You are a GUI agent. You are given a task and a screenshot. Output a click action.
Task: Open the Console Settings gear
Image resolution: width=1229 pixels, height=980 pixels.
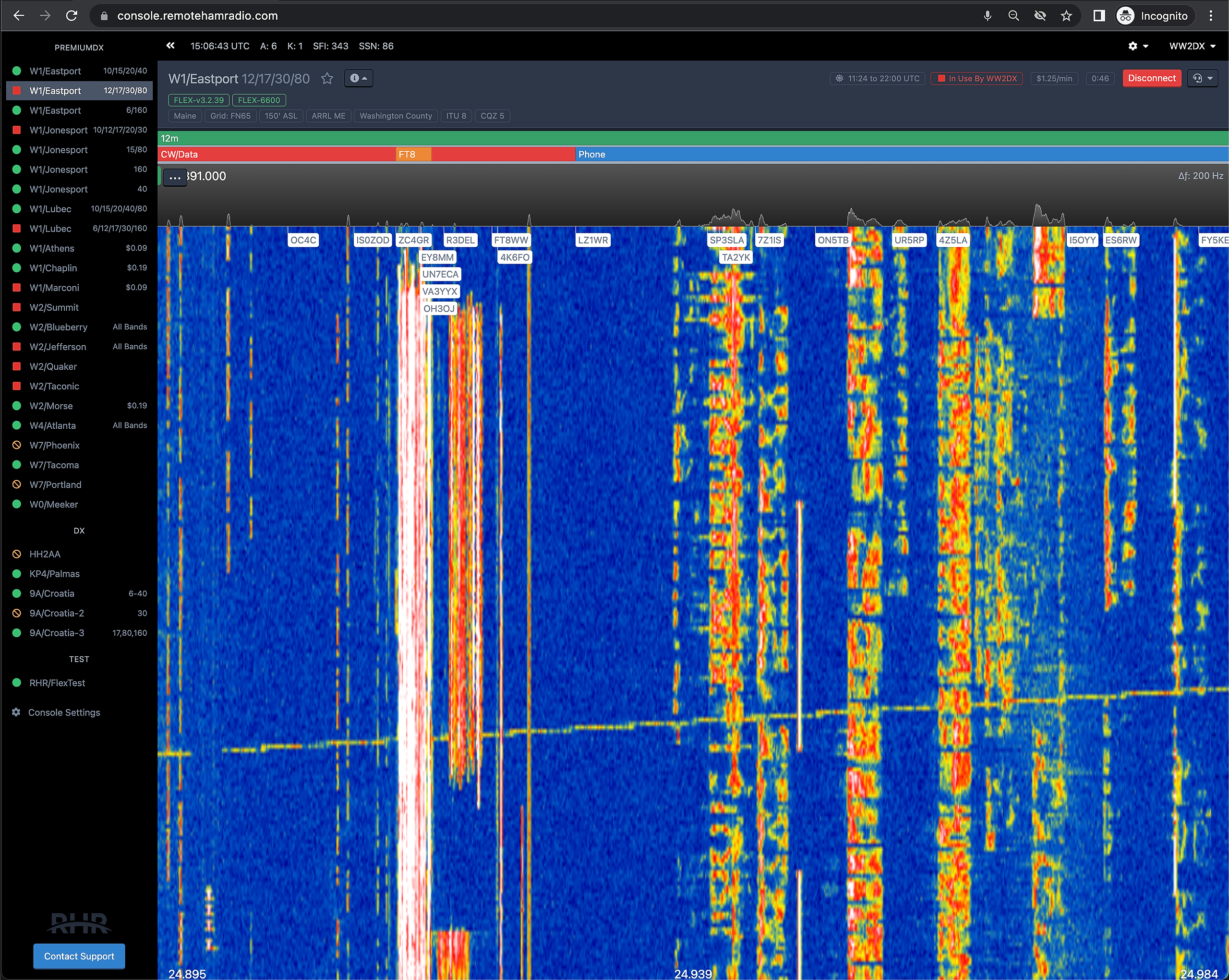[x=16, y=712]
